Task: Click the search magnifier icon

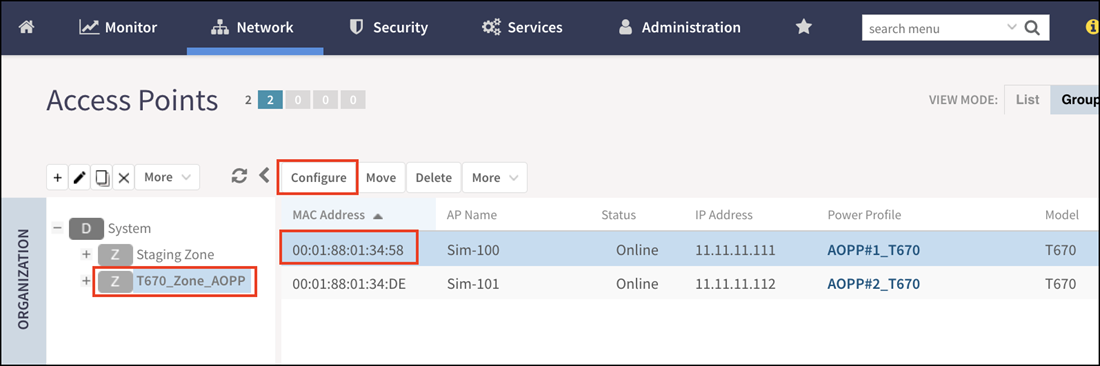Action: point(1032,29)
